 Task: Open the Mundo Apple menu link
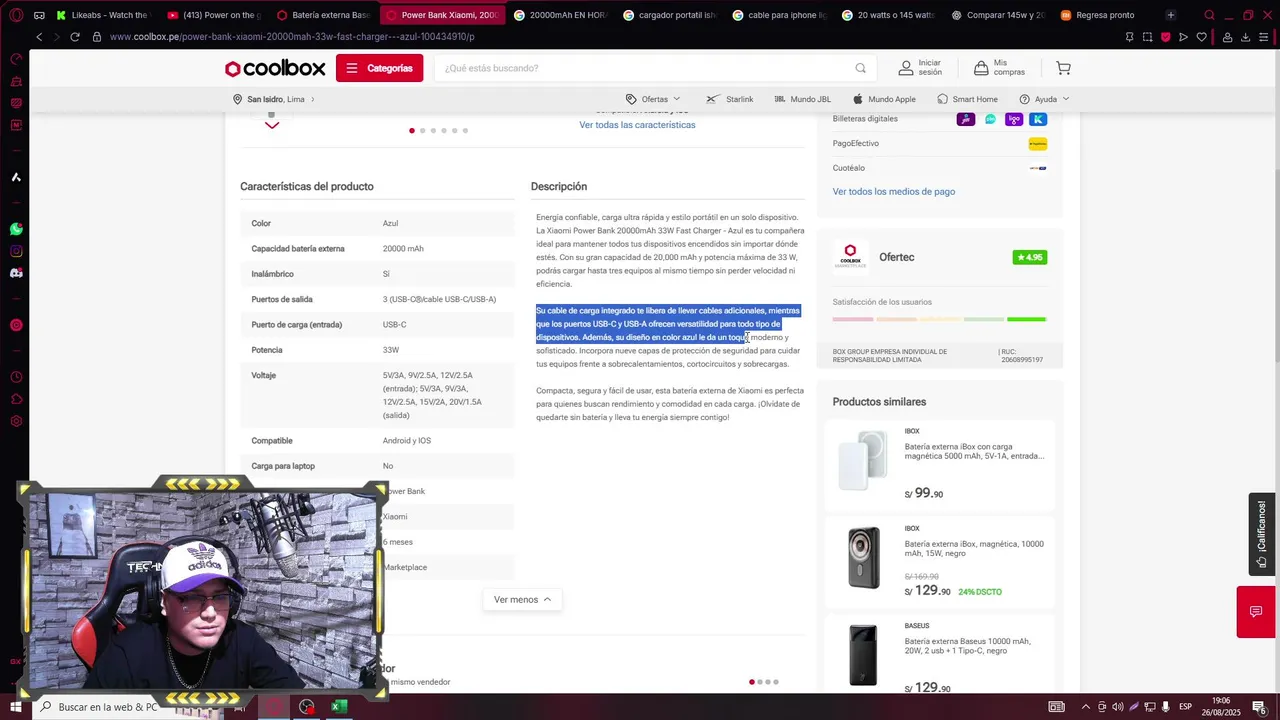click(884, 99)
